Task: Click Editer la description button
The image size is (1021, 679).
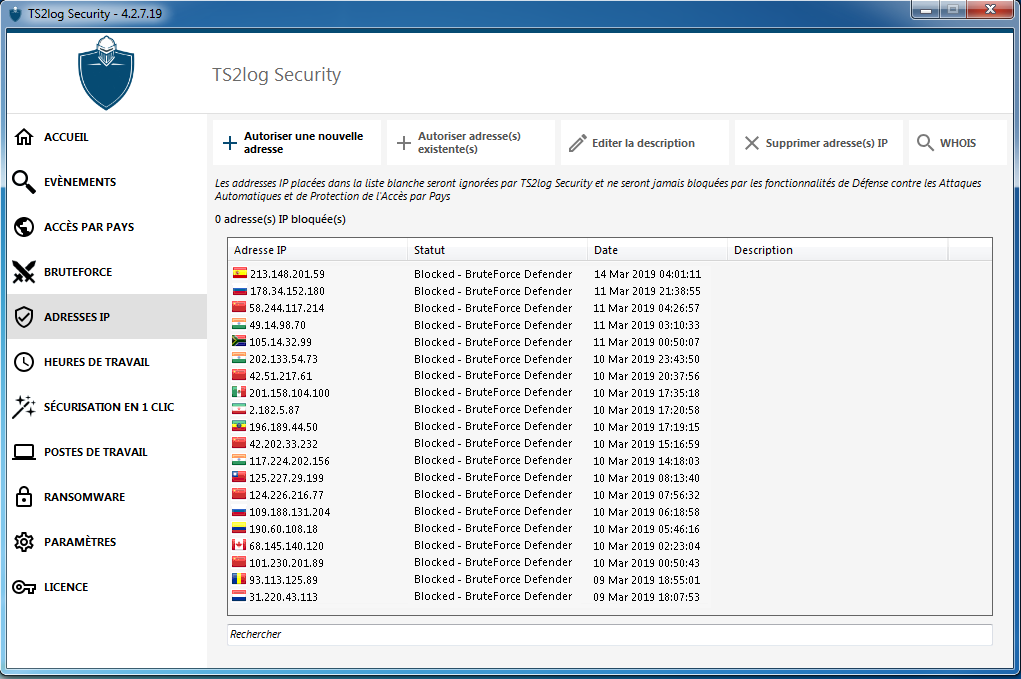Action: tap(645, 143)
